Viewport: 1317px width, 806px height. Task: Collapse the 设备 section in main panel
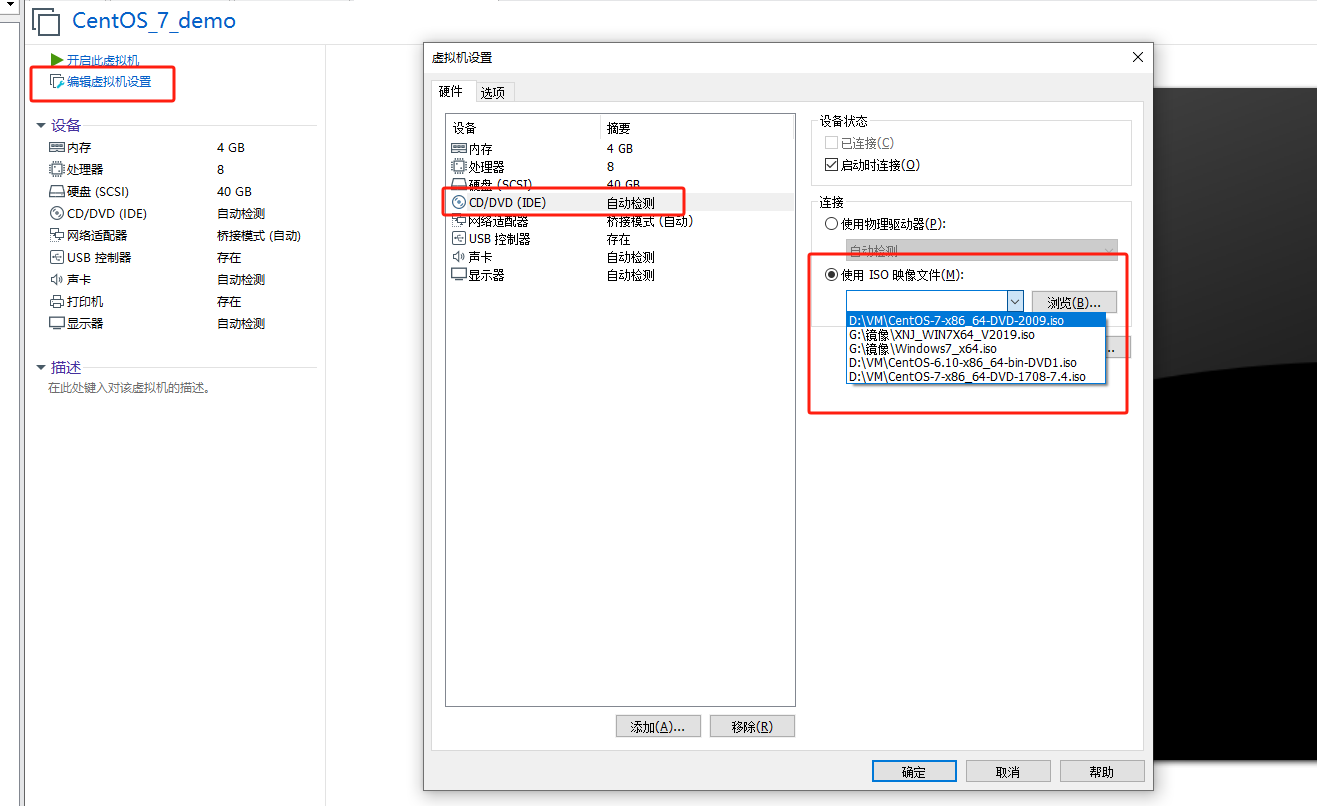pyautogui.click(x=41, y=126)
